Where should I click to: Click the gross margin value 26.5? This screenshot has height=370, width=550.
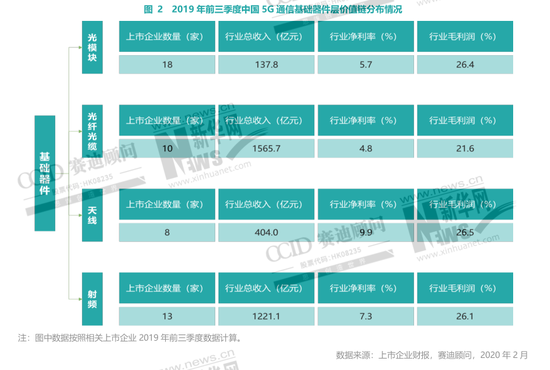[x=465, y=232]
